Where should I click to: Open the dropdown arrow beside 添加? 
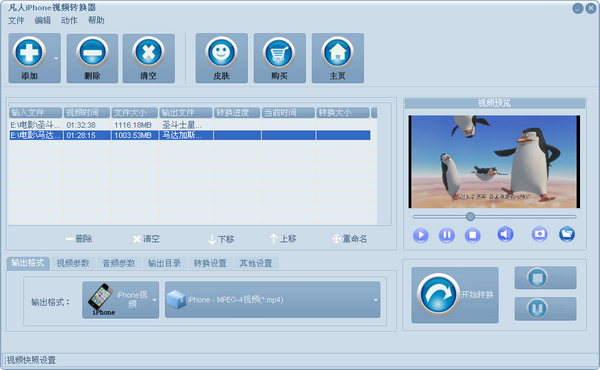(56, 59)
